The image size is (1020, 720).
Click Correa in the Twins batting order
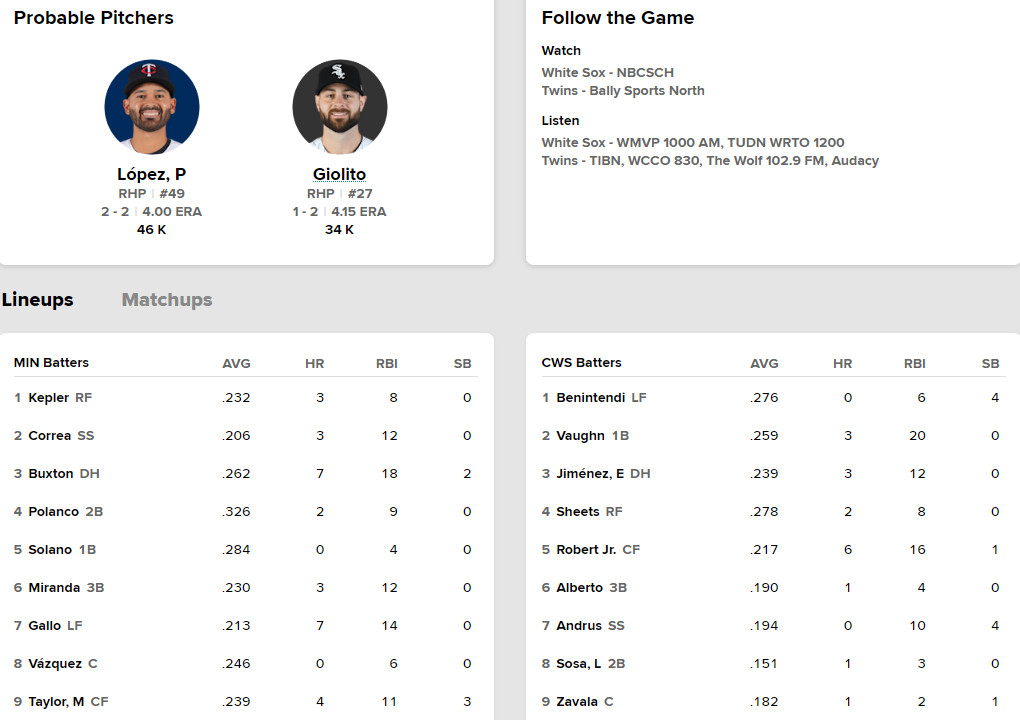click(x=50, y=436)
